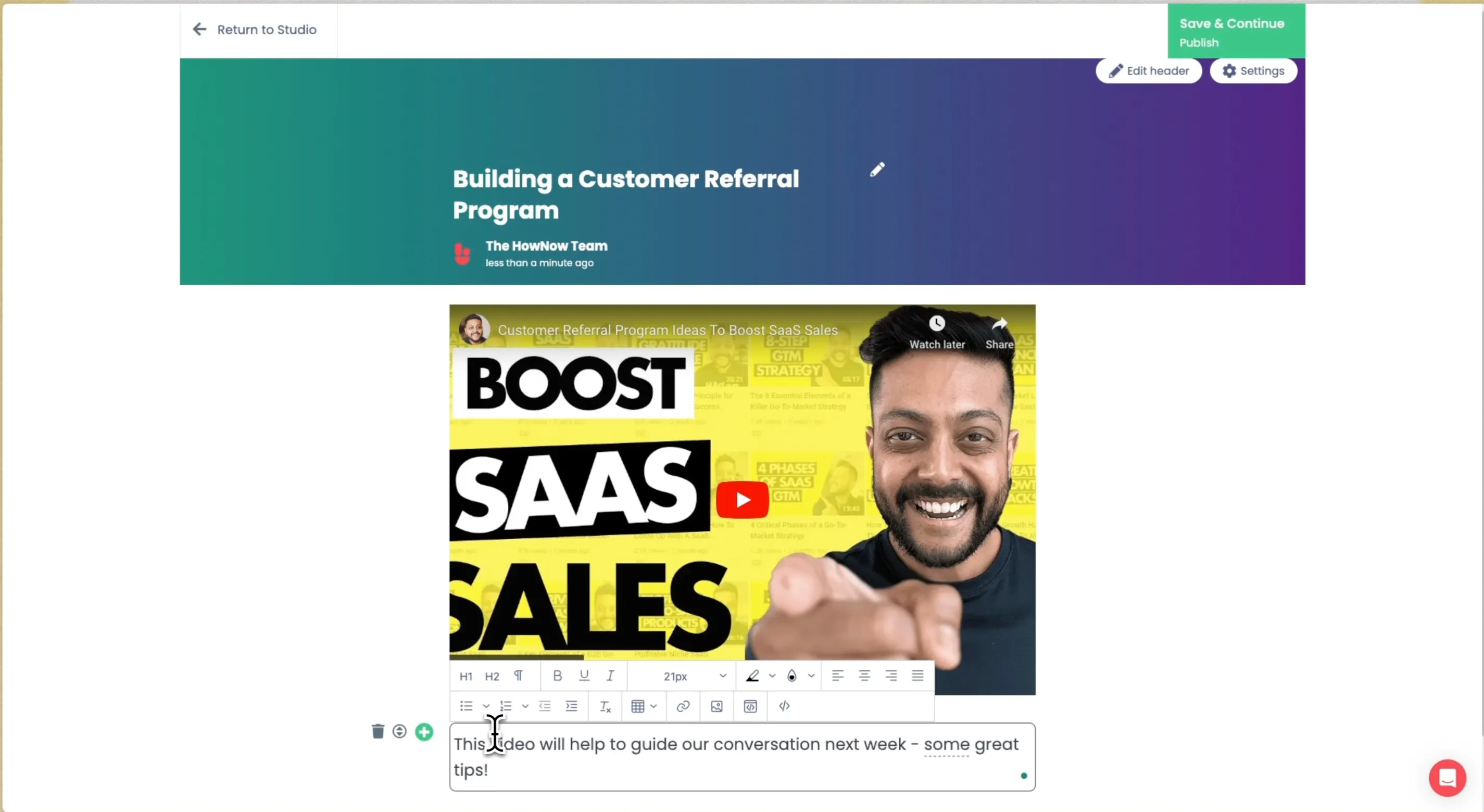Click the pencil icon beside the title
The height and width of the screenshot is (812, 1484).
coord(877,169)
